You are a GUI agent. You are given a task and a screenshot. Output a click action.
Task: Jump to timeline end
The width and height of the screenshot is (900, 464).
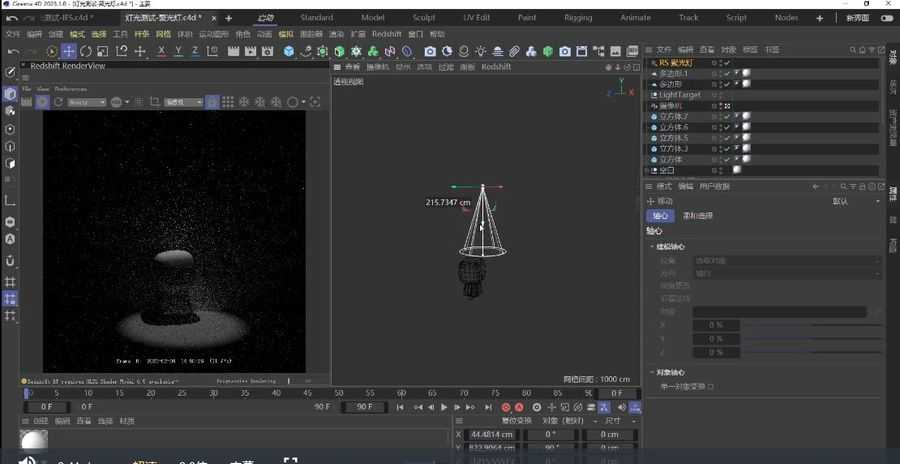click(x=488, y=407)
